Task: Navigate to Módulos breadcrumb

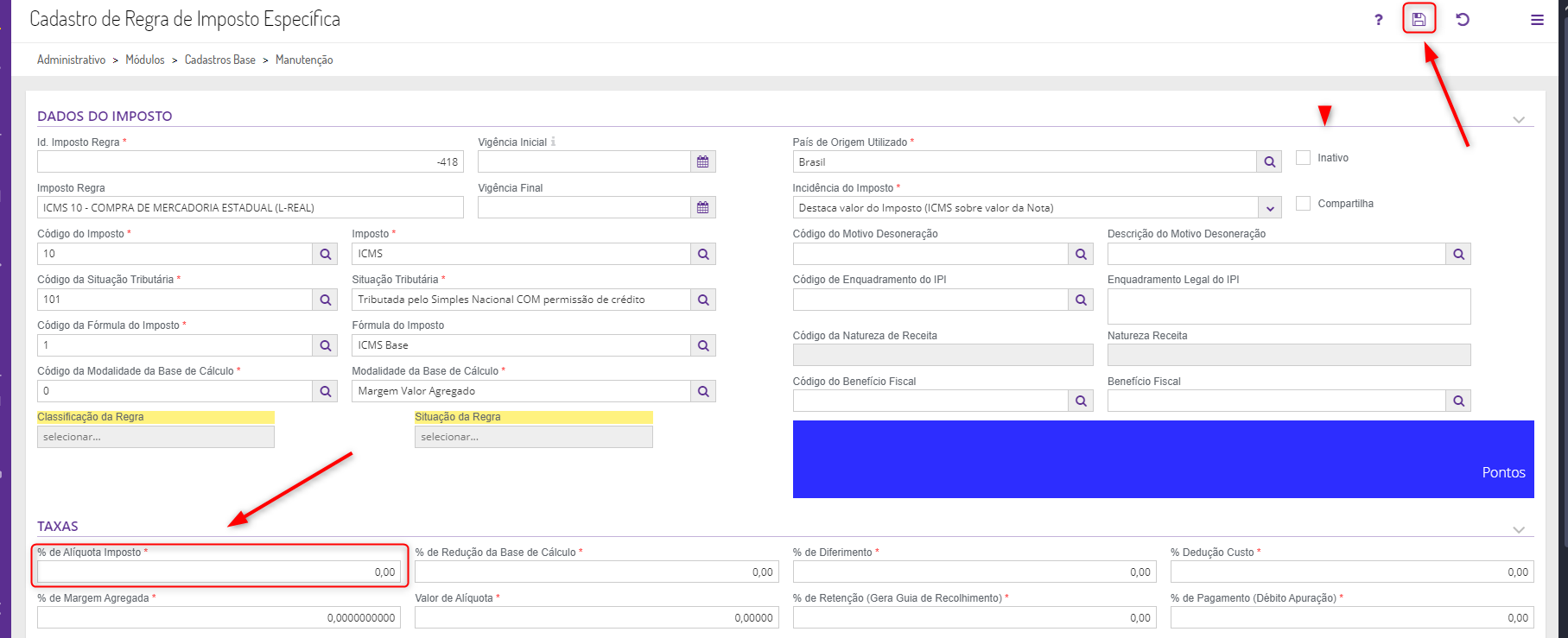Action: [x=144, y=60]
